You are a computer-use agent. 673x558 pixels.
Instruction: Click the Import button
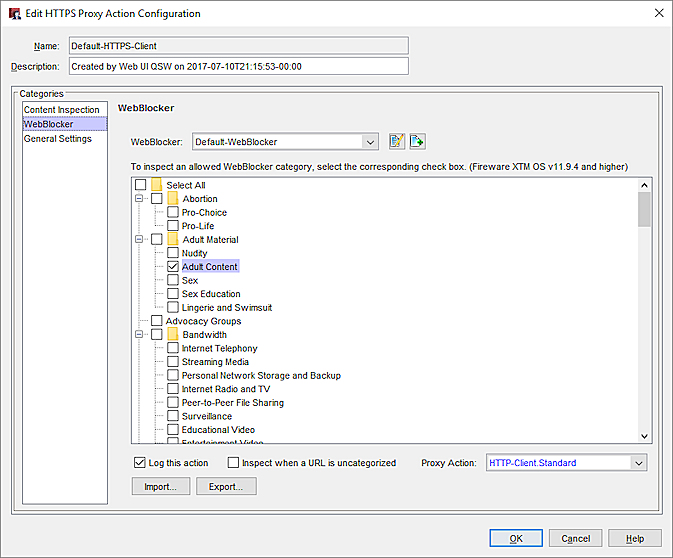coord(159,487)
